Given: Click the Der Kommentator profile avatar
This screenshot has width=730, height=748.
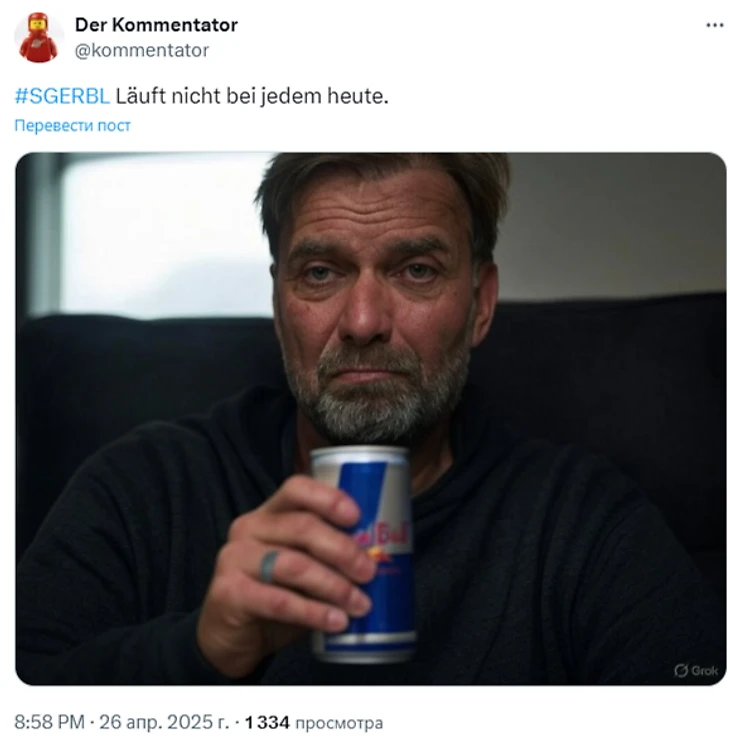Looking at the screenshot, I should pyautogui.click(x=39, y=37).
